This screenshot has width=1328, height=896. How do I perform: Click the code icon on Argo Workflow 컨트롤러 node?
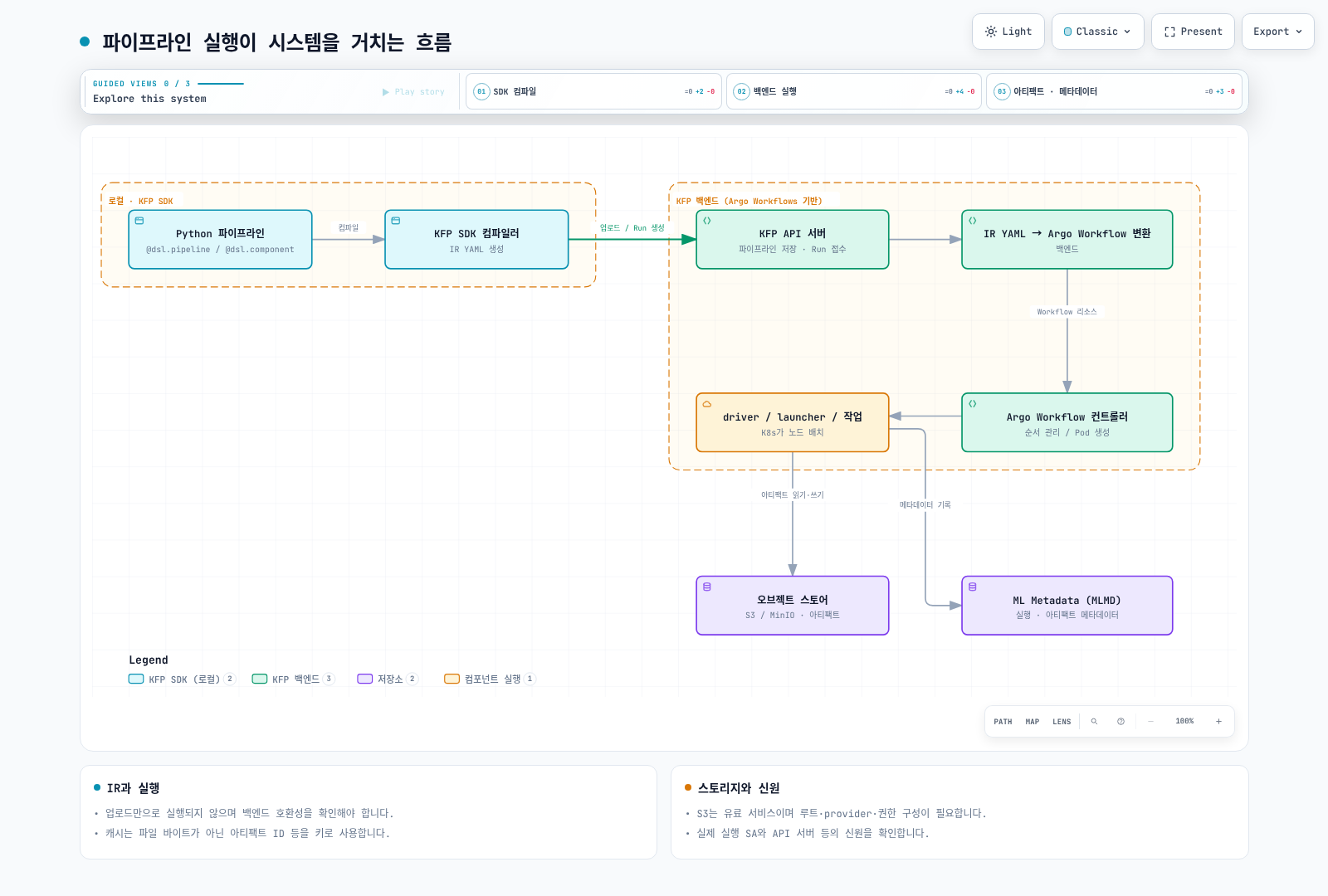[x=973, y=404]
